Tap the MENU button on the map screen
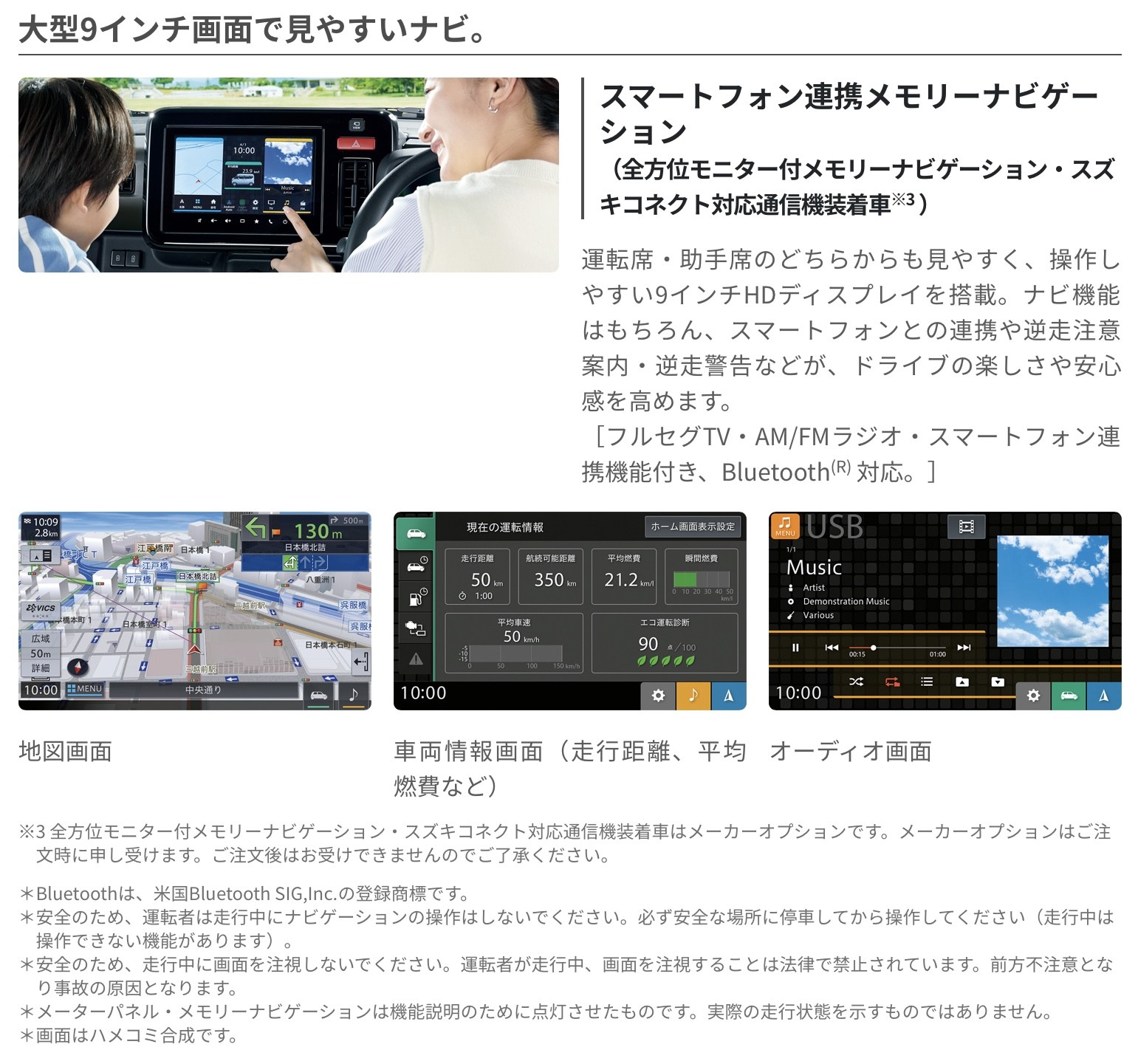 click(x=85, y=689)
